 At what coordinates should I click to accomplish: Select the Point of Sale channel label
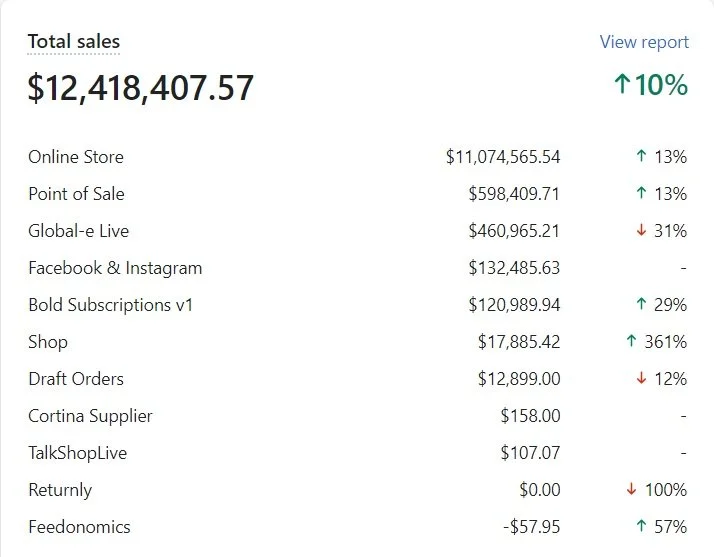[76, 194]
